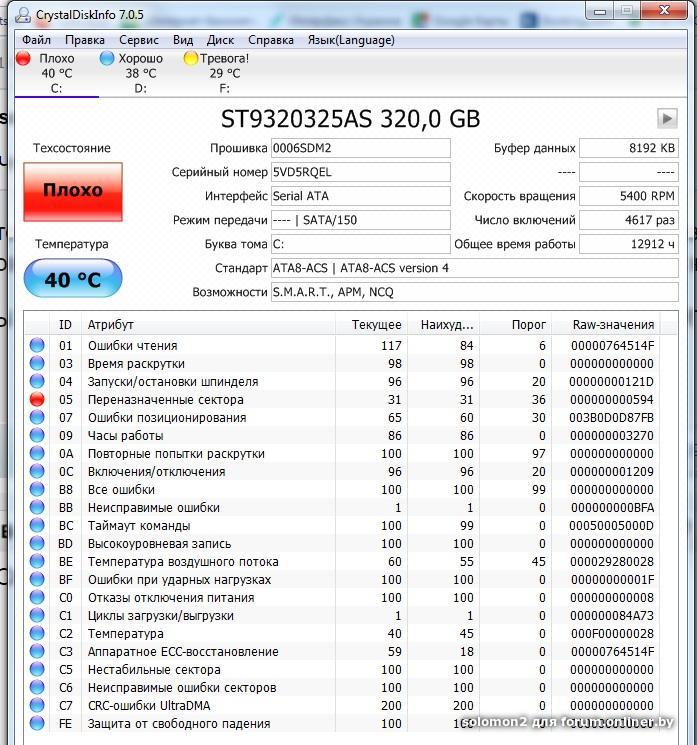Select disk F: with Тревога! status
Screen dimensions: 697x745
click(x=224, y=73)
